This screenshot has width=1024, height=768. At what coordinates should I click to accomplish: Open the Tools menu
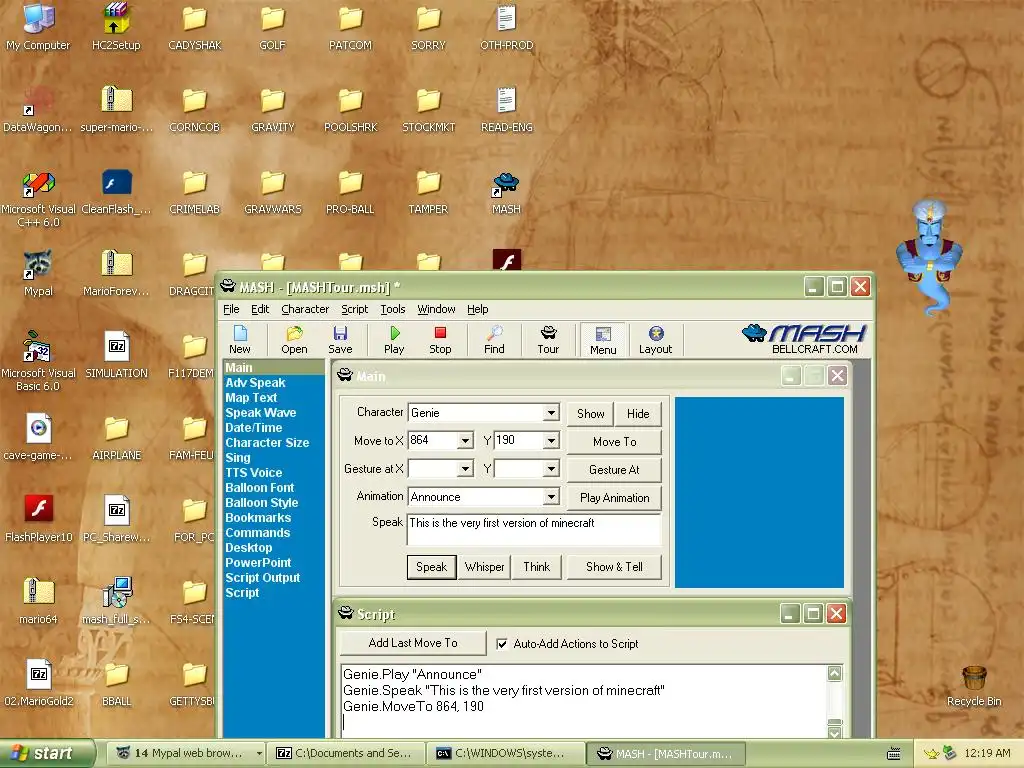[393, 310]
